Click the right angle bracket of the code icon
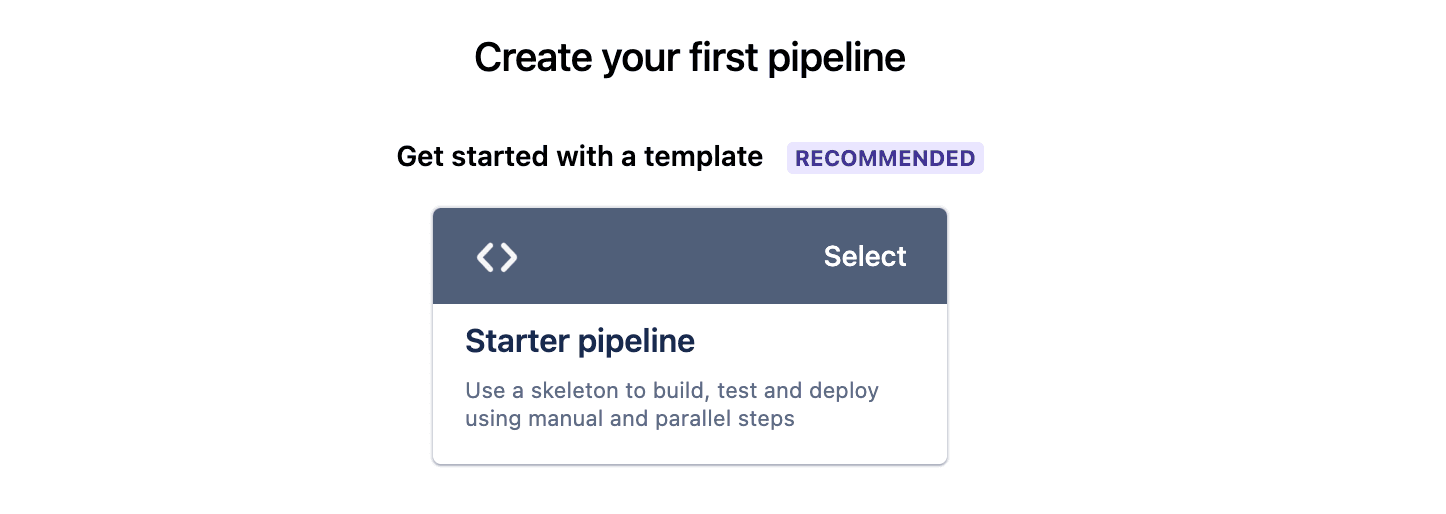1446x514 pixels. coord(509,257)
